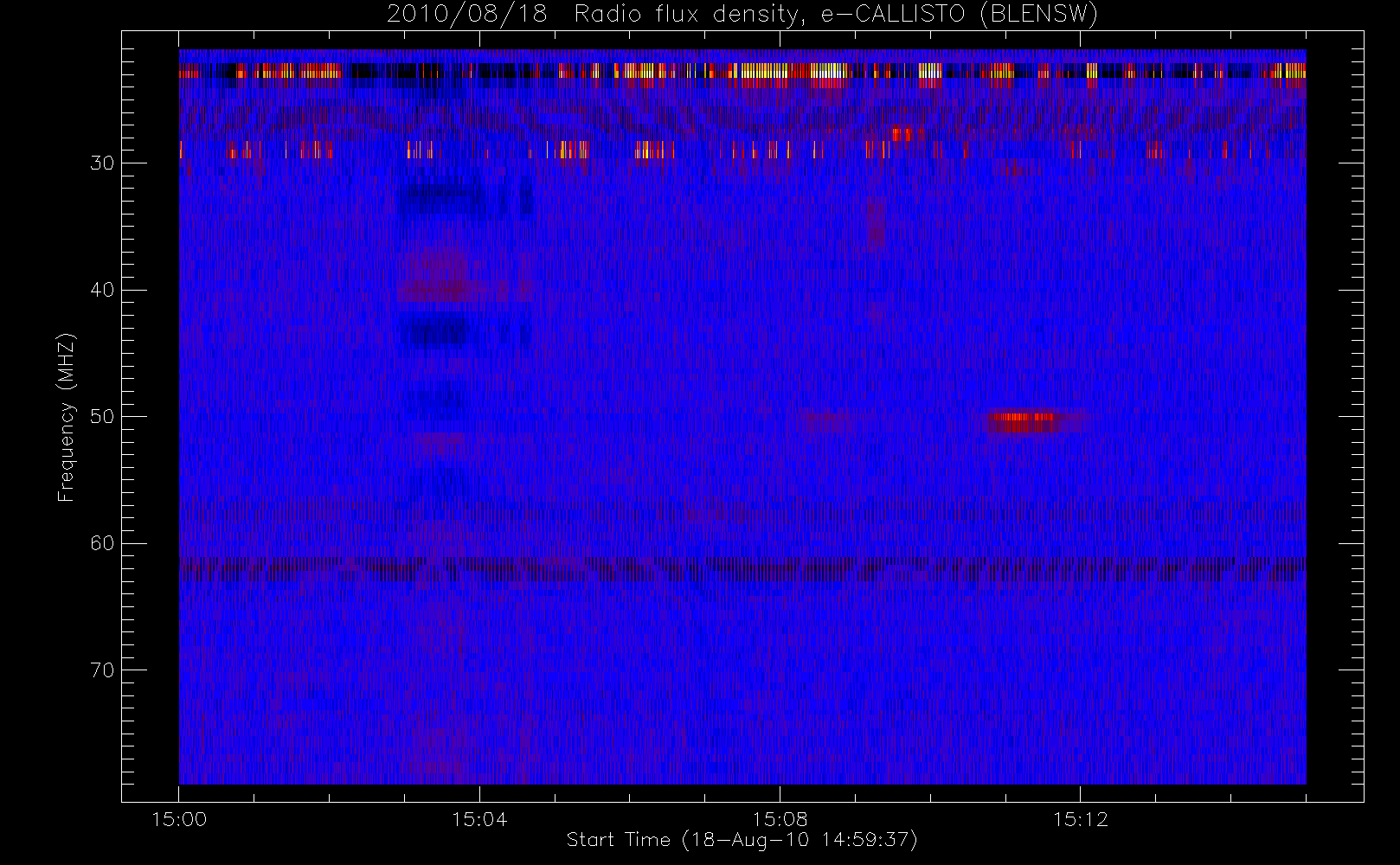The height and width of the screenshot is (865, 1400).
Task: Click the 'Frequency (MHZ)' axis label
Action: point(67,417)
